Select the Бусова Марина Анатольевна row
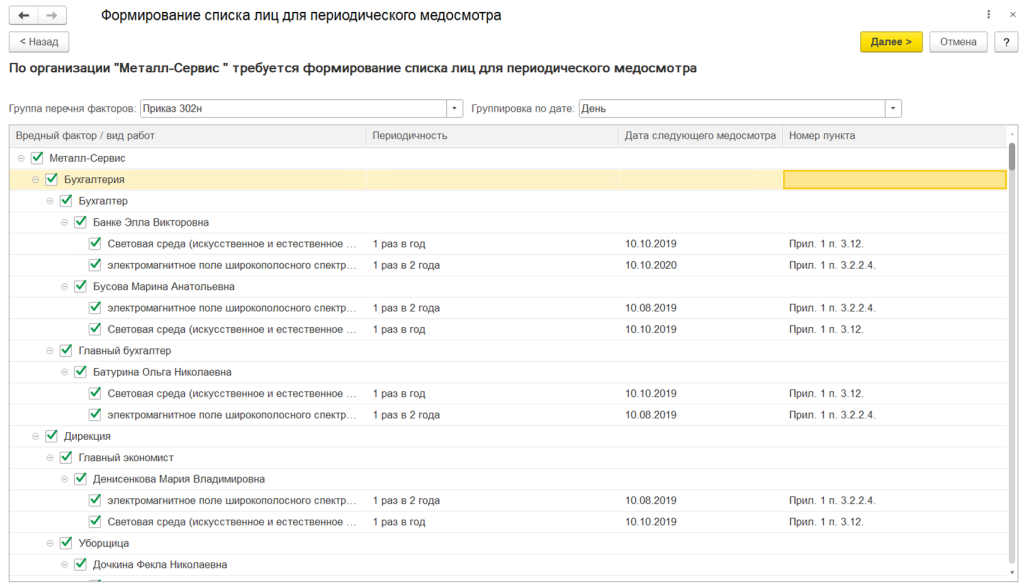 coord(508,287)
